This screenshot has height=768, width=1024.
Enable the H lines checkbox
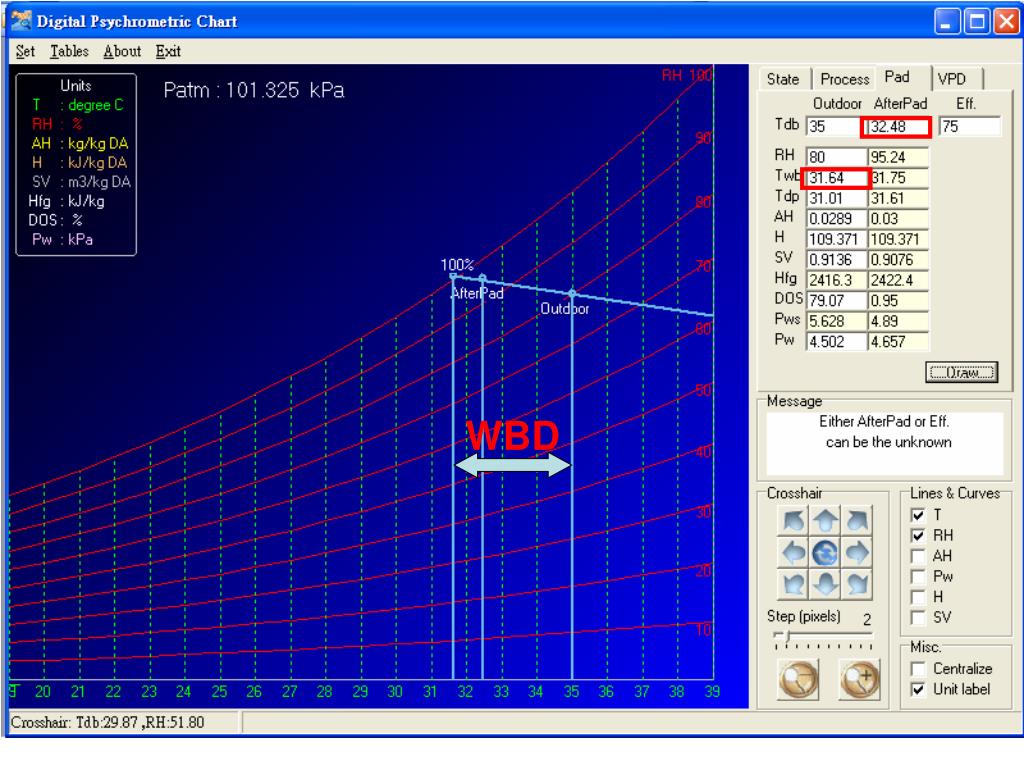918,597
